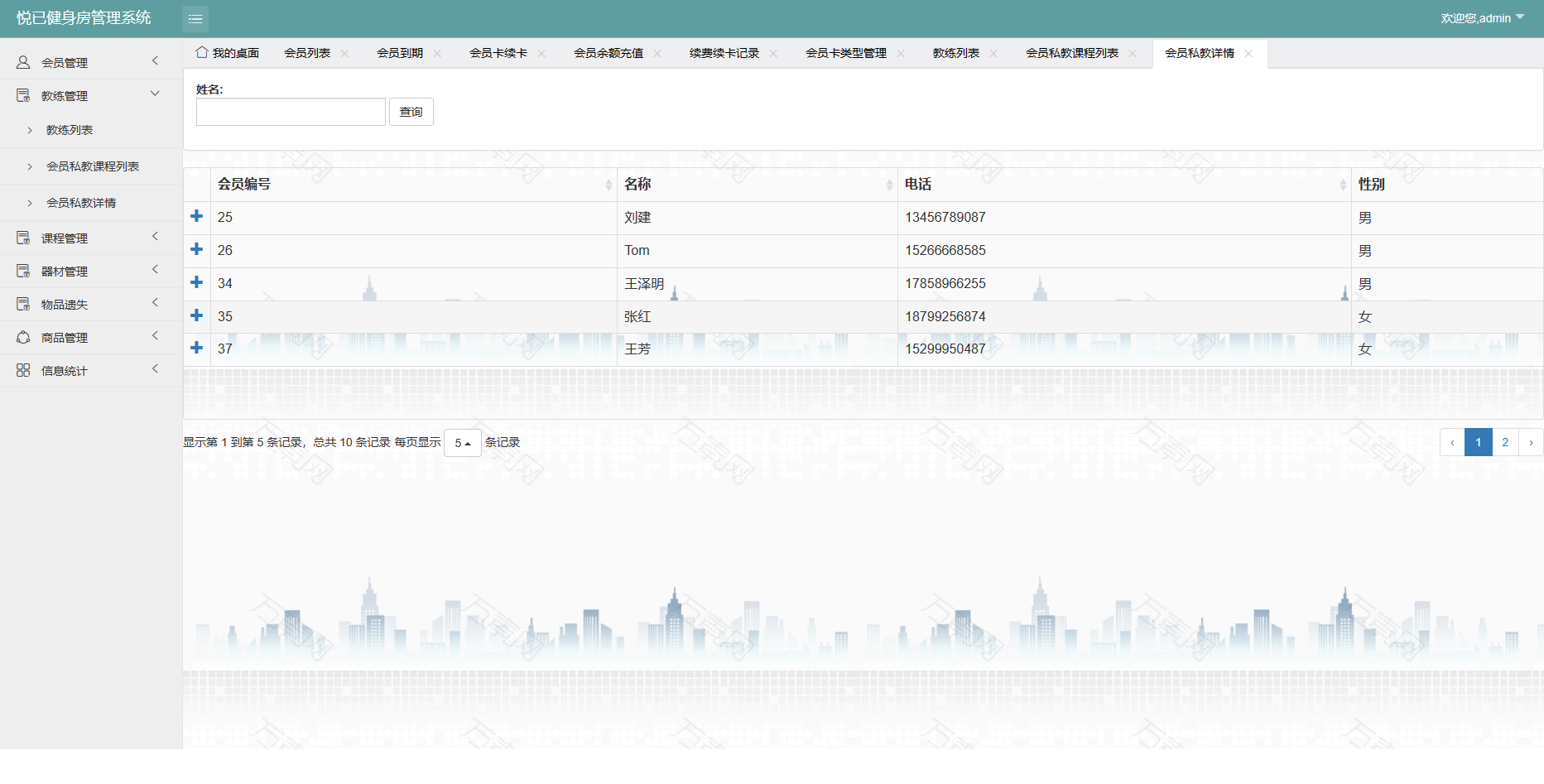Screen dimensions: 1544x784
Task: Open the admin user dropdown menu
Action: coord(1482,18)
